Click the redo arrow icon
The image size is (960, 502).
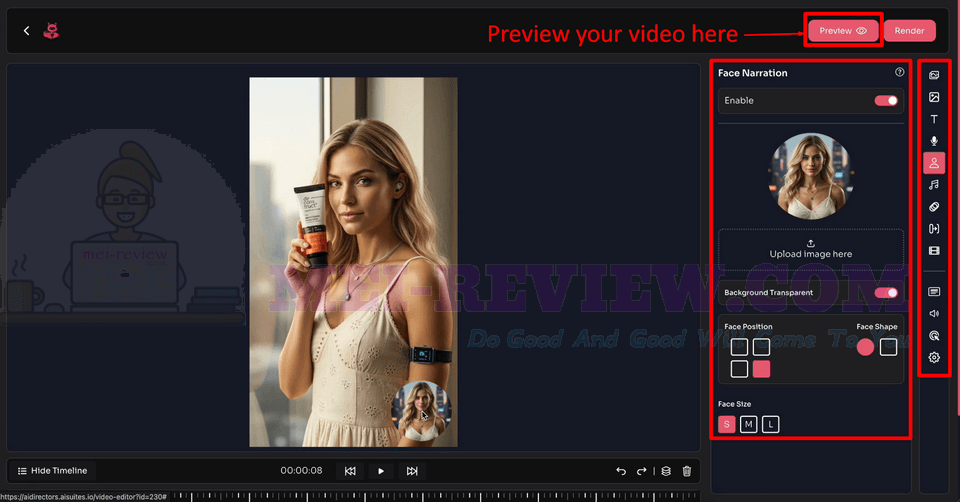(x=641, y=471)
